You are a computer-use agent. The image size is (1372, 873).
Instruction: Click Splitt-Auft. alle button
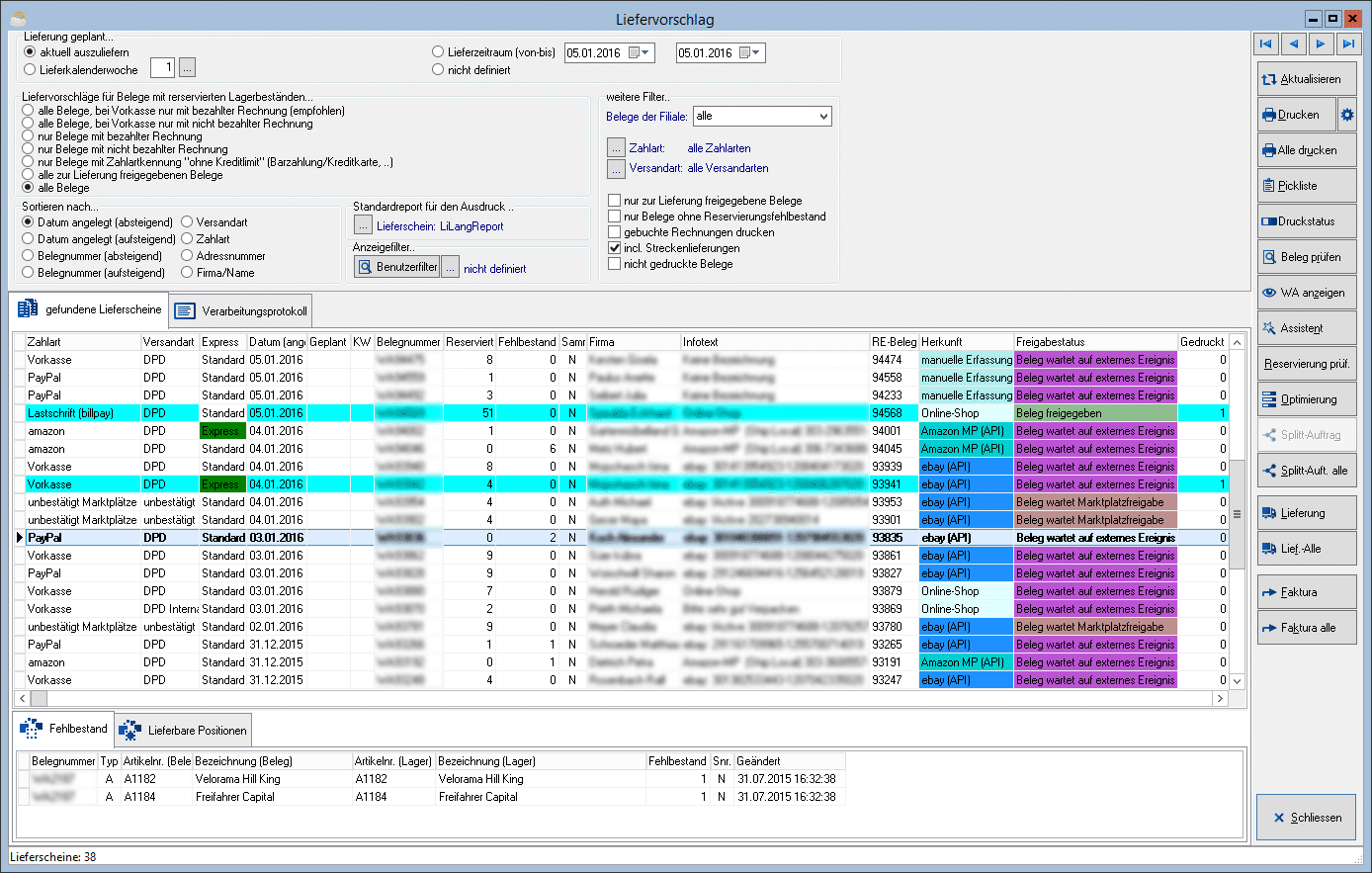(x=1306, y=471)
